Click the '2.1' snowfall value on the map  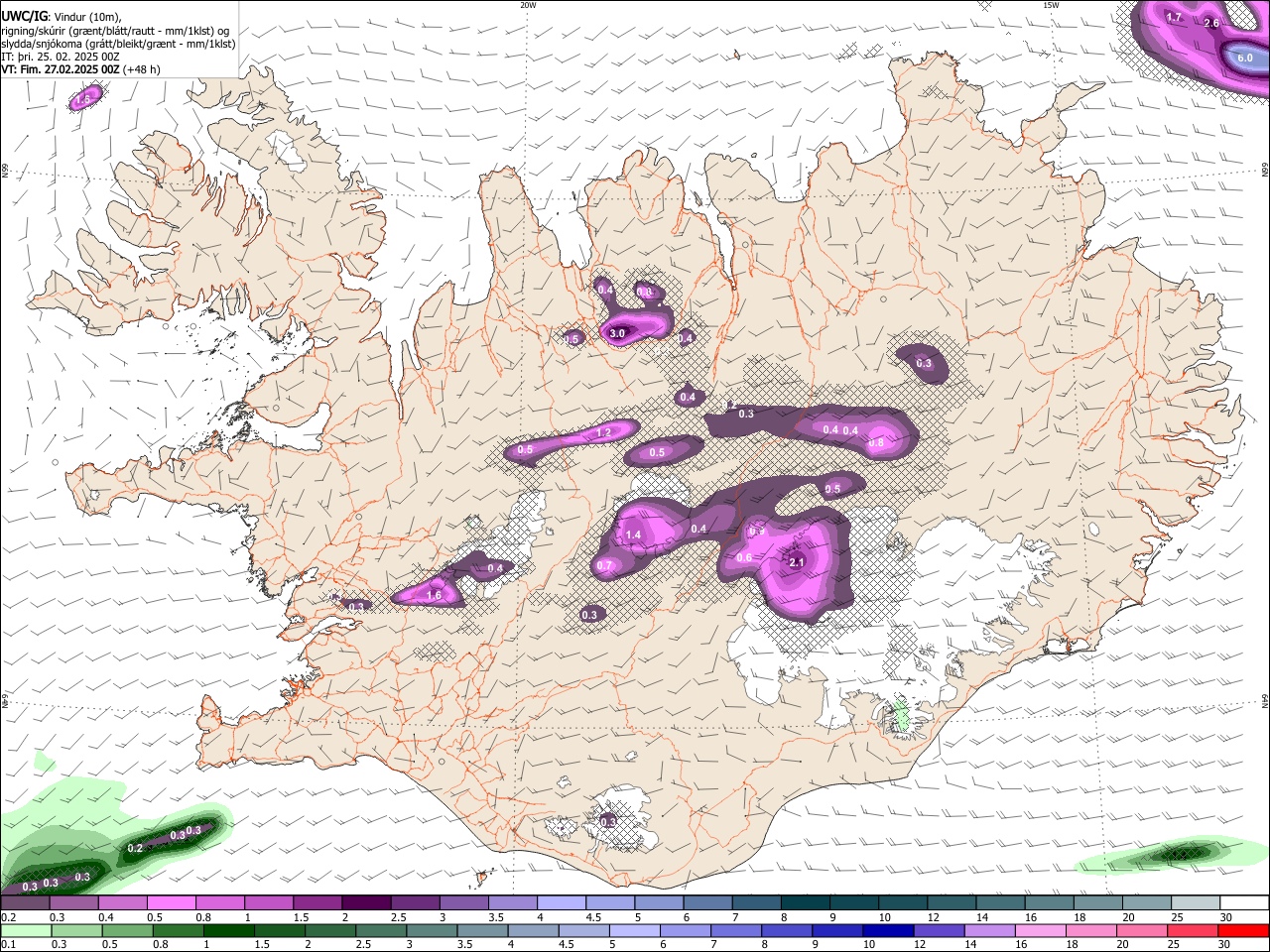pos(796,562)
